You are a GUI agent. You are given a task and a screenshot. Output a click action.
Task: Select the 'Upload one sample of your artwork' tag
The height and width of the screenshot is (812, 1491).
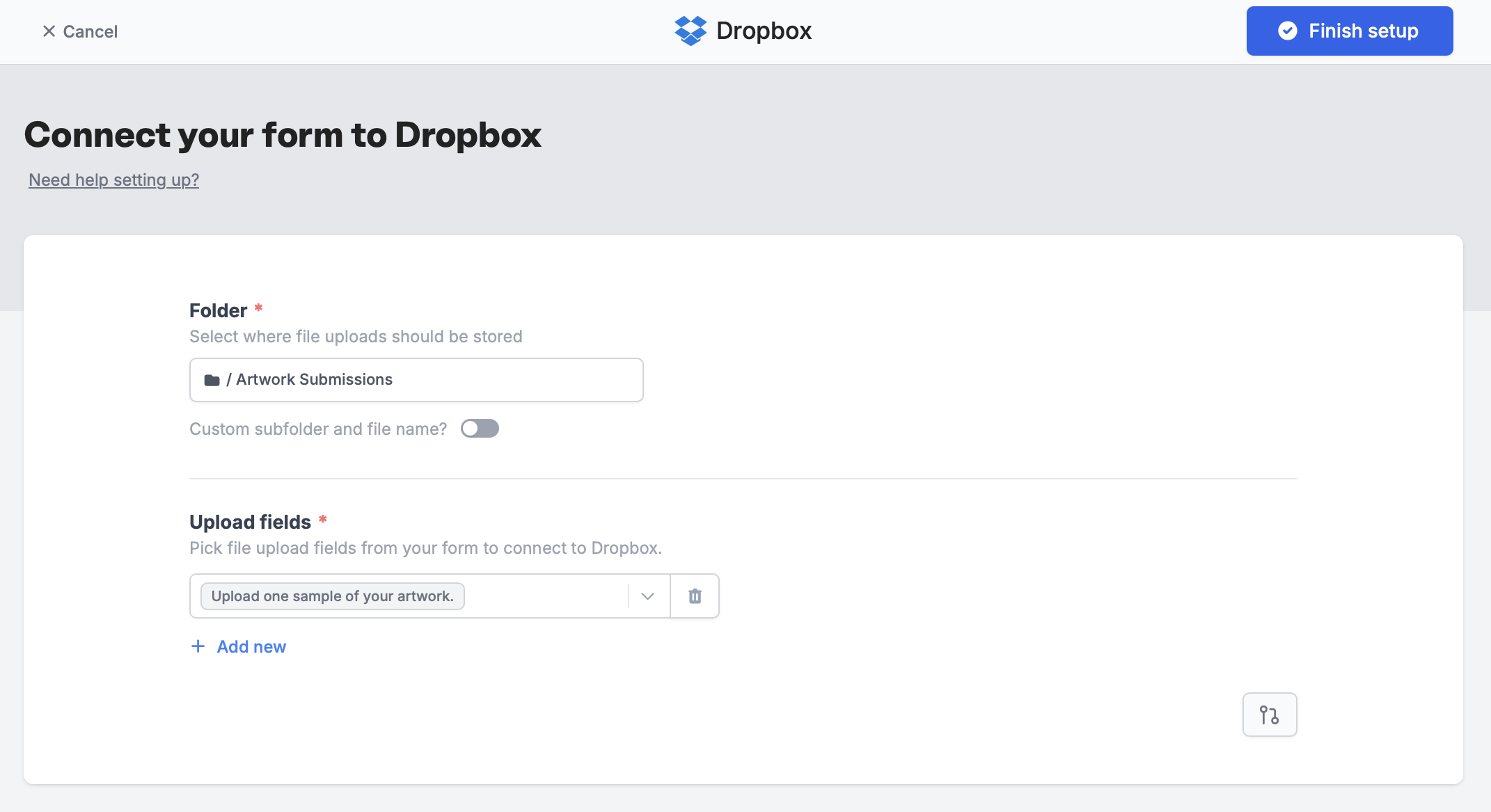(332, 596)
